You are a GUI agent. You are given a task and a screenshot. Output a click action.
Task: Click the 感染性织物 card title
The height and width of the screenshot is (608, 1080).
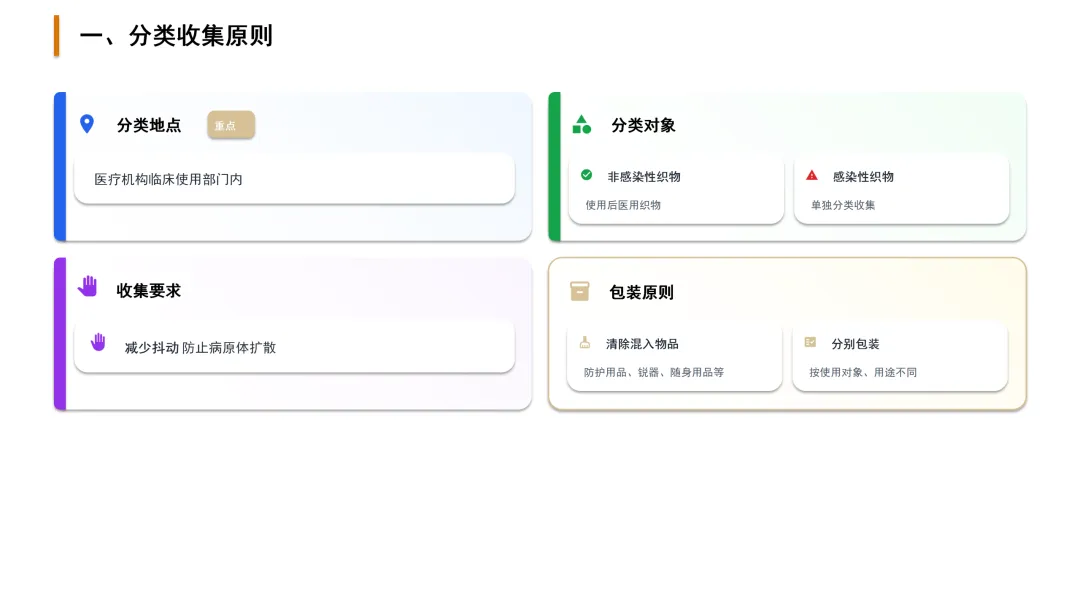pos(863,176)
